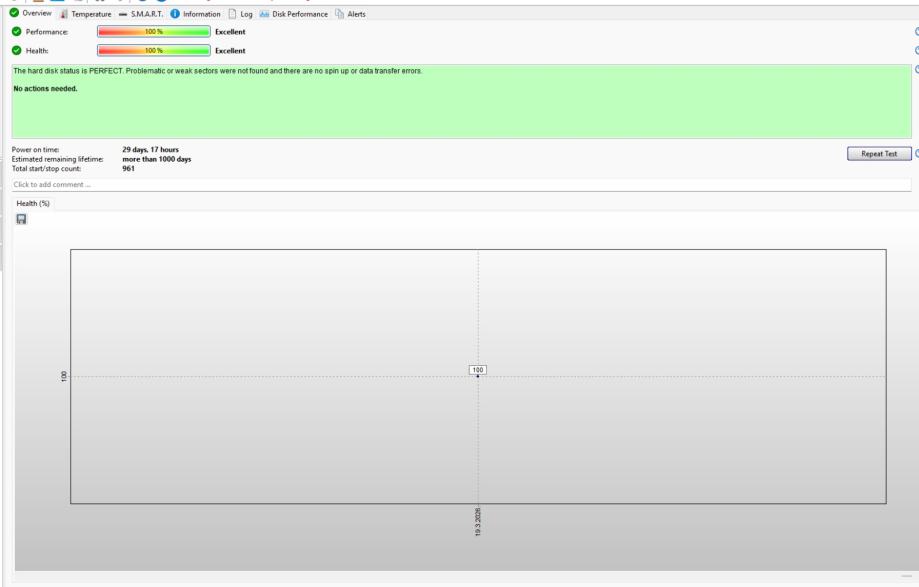This screenshot has width=919, height=587.
Task: Open the Information tab
Action: 195,14
